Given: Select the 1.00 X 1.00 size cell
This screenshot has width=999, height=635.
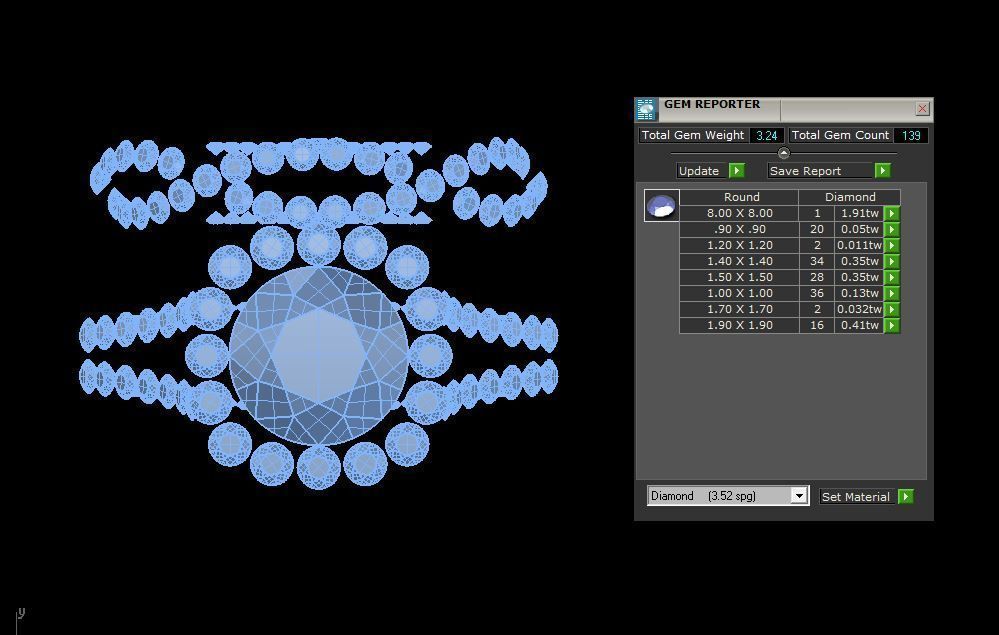Looking at the screenshot, I should coord(739,293).
